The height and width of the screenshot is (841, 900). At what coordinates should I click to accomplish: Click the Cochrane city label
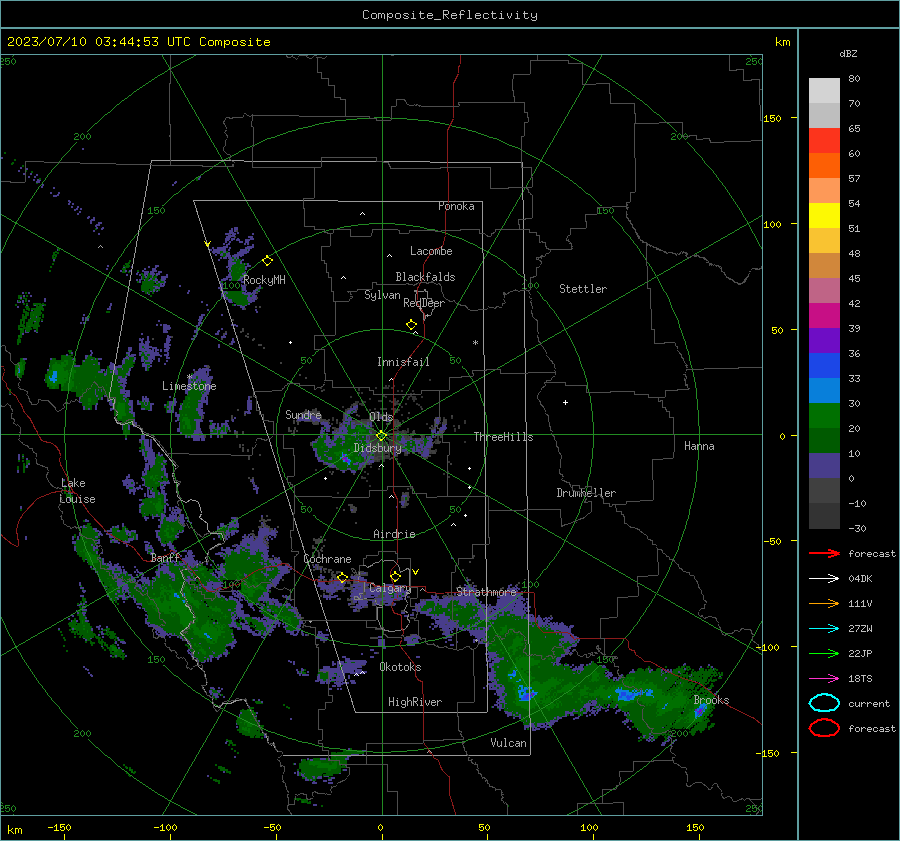tap(327, 559)
